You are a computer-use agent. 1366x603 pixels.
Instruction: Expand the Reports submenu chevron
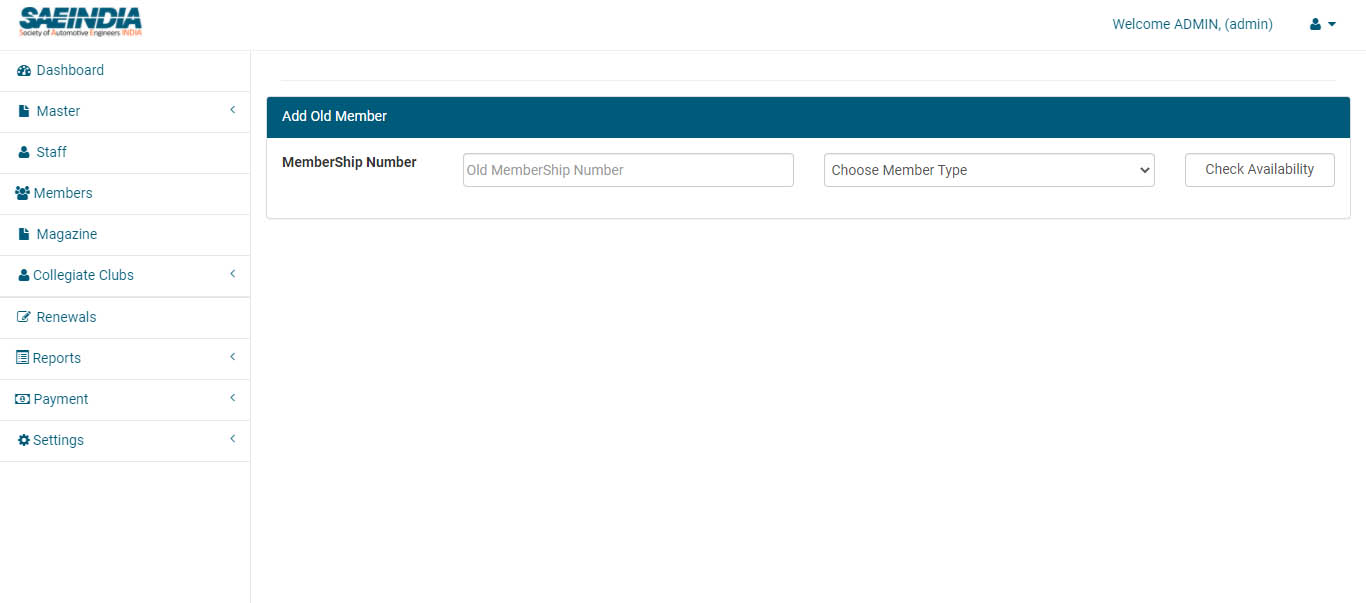point(232,357)
